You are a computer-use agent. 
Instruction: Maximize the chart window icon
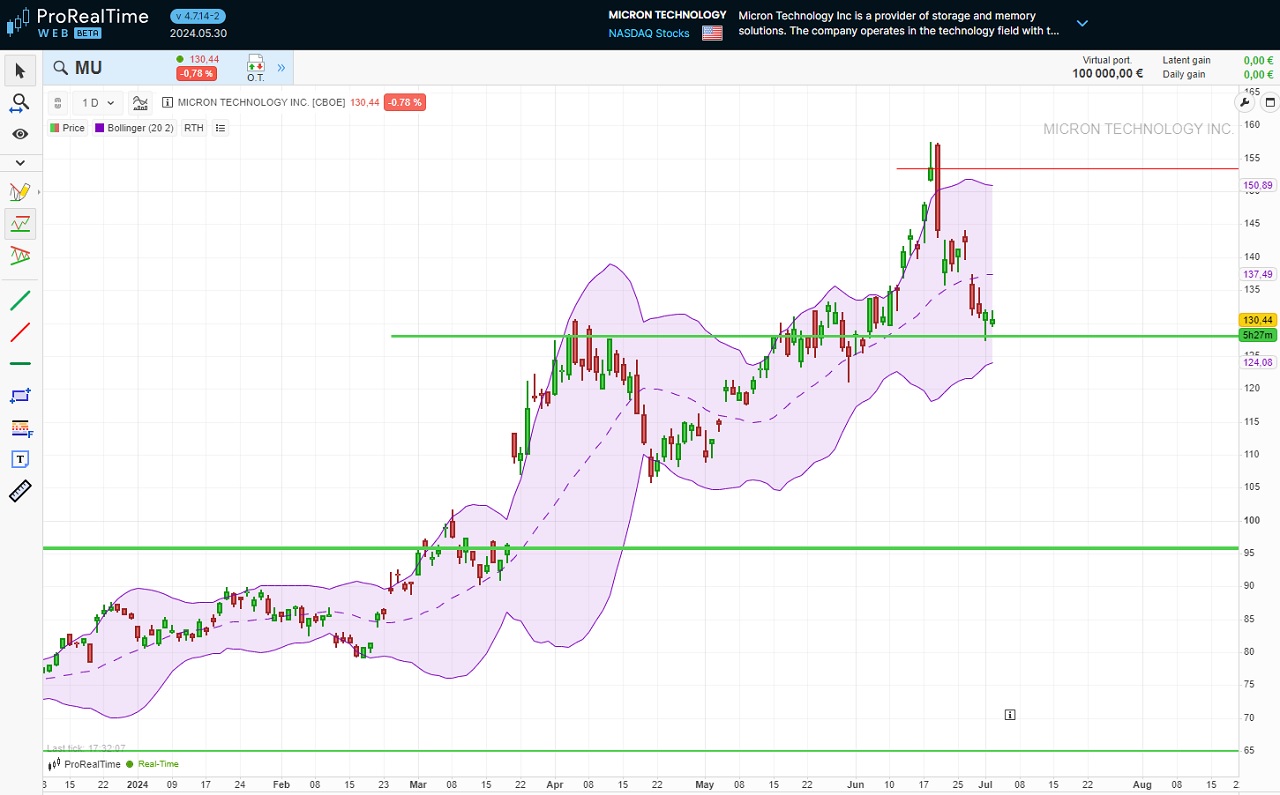click(1270, 102)
